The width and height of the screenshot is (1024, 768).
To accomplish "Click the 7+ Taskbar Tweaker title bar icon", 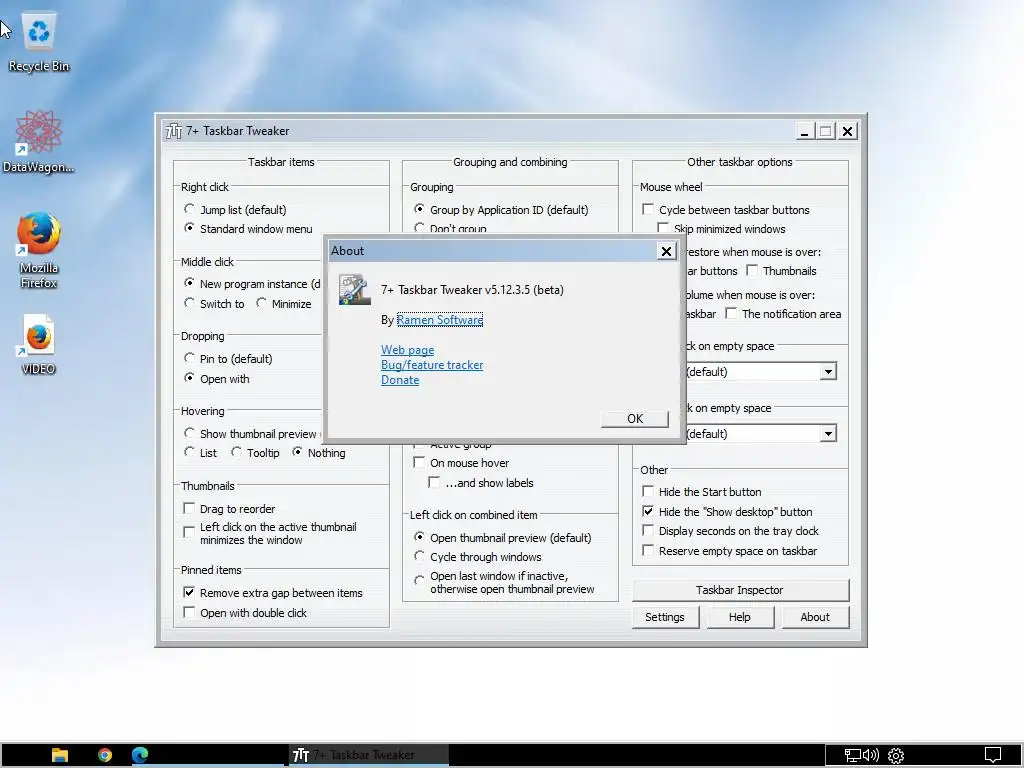I will click(x=174, y=131).
